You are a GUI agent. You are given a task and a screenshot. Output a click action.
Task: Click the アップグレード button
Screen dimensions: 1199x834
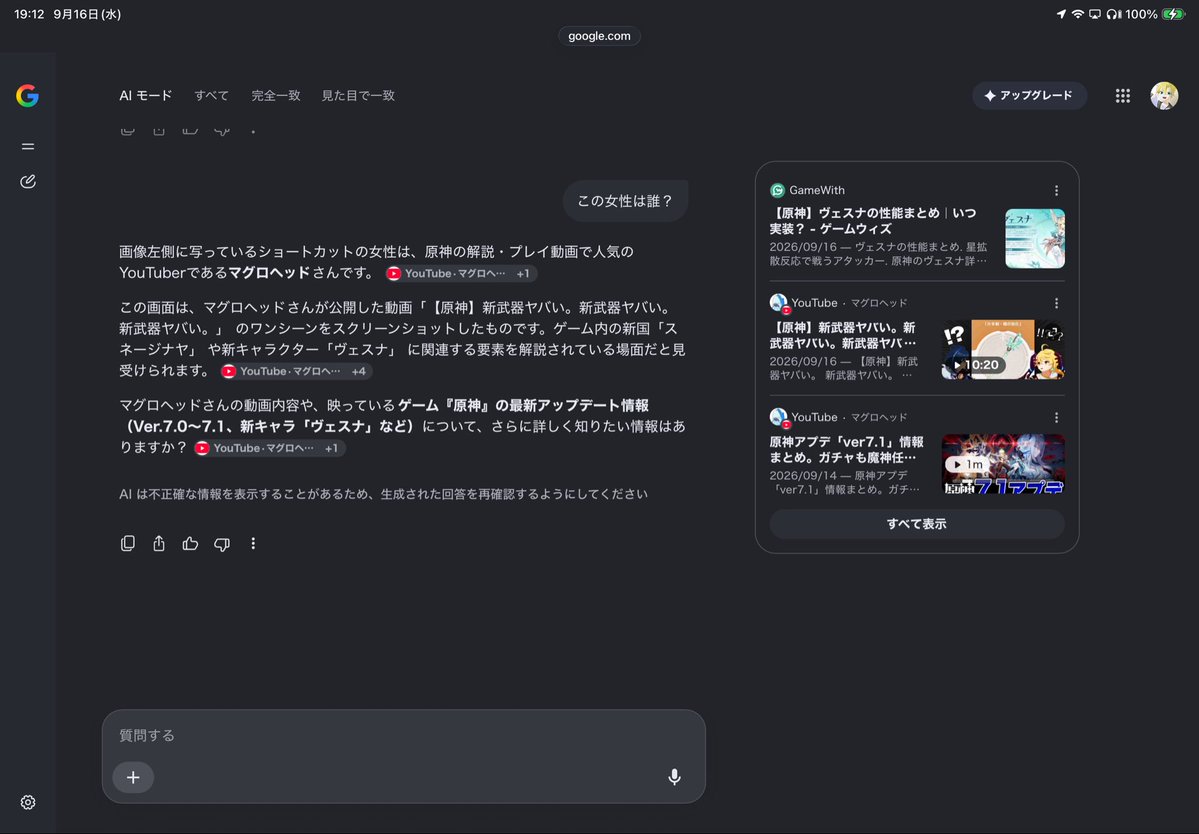[1029, 96]
